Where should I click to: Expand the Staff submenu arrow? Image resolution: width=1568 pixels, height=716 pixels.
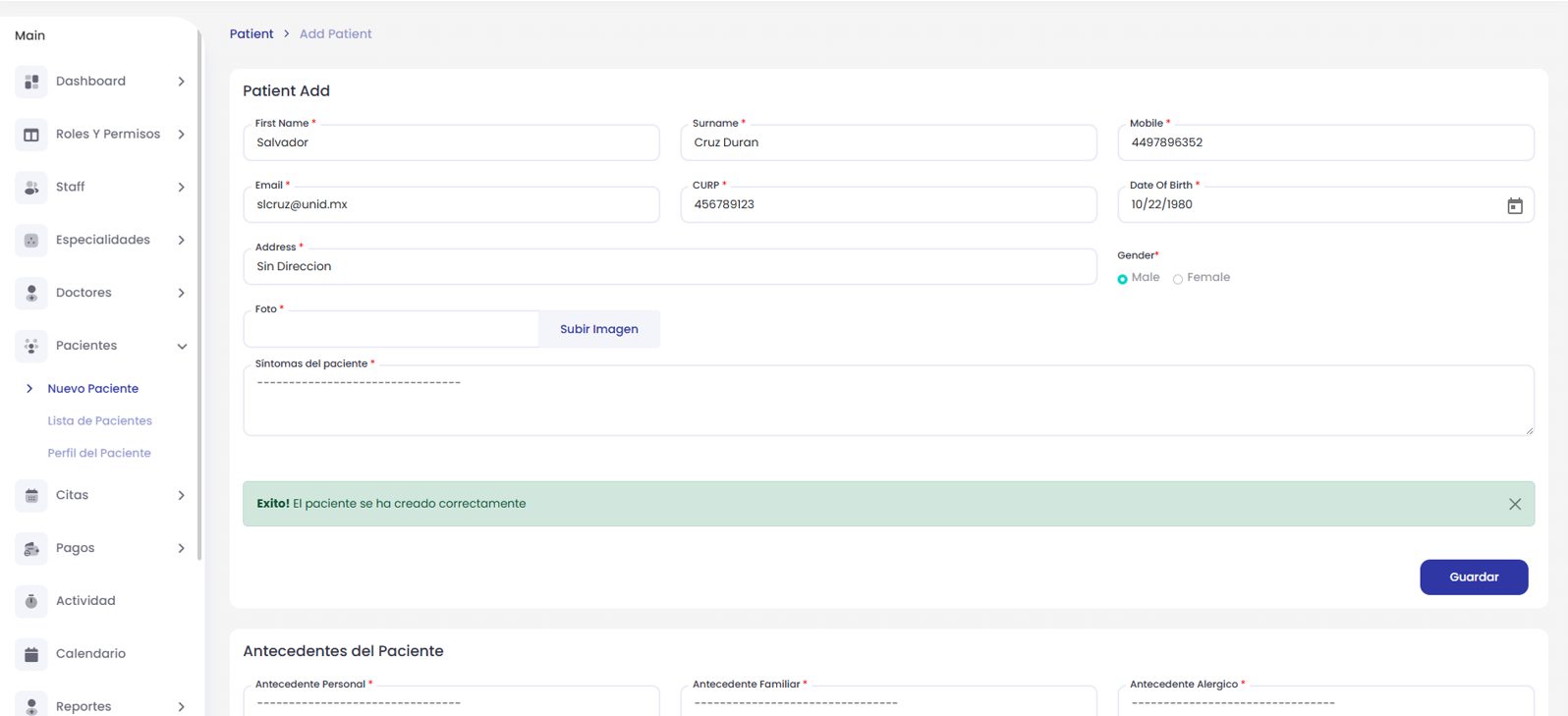[182, 188]
